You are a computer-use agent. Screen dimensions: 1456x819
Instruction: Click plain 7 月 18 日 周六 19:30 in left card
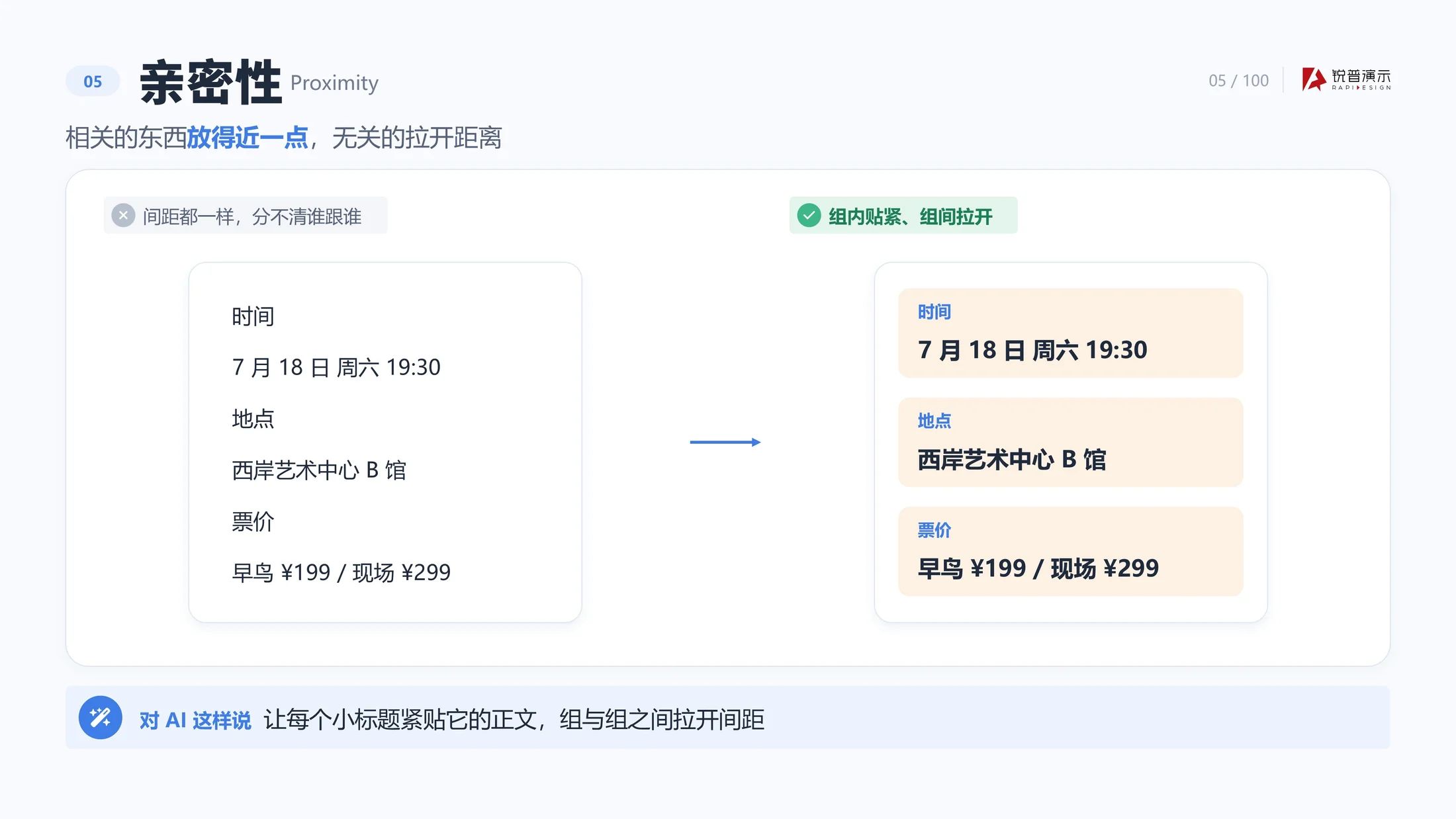pyautogui.click(x=336, y=367)
